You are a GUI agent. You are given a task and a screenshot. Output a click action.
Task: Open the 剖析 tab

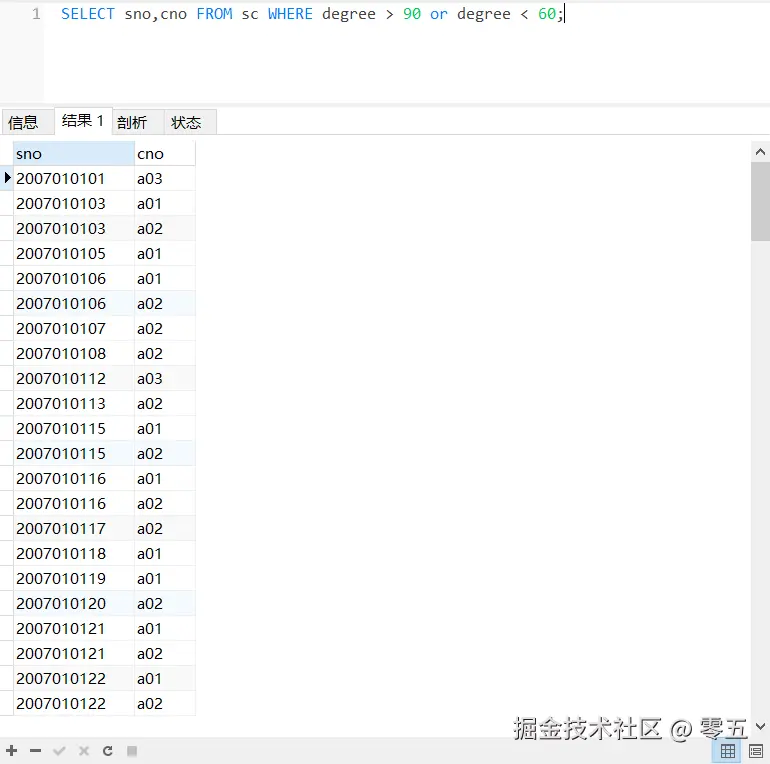[x=138, y=122]
